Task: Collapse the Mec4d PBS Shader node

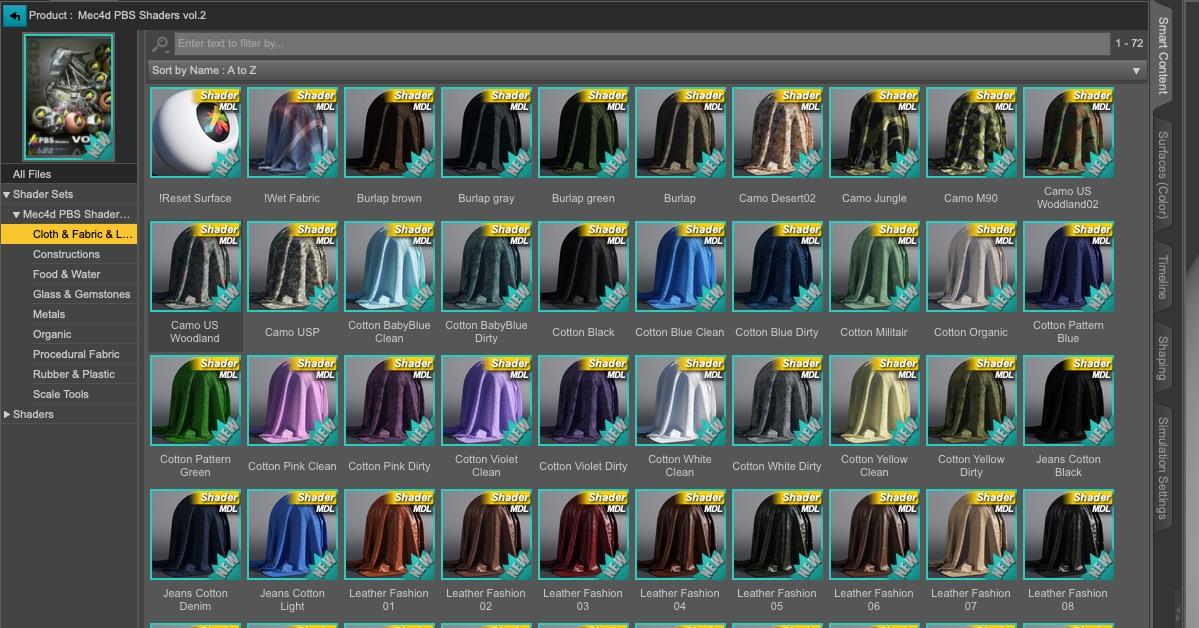Action: 16,215
